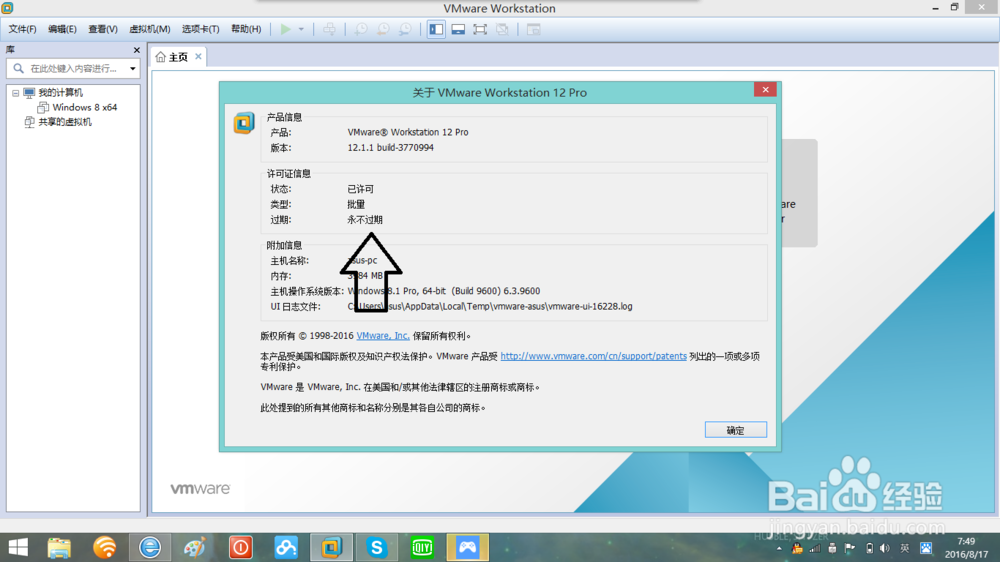Image resolution: width=1000 pixels, height=562 pixels.
Task: Open the 编辑(E) menu
Action: [62, 29]
